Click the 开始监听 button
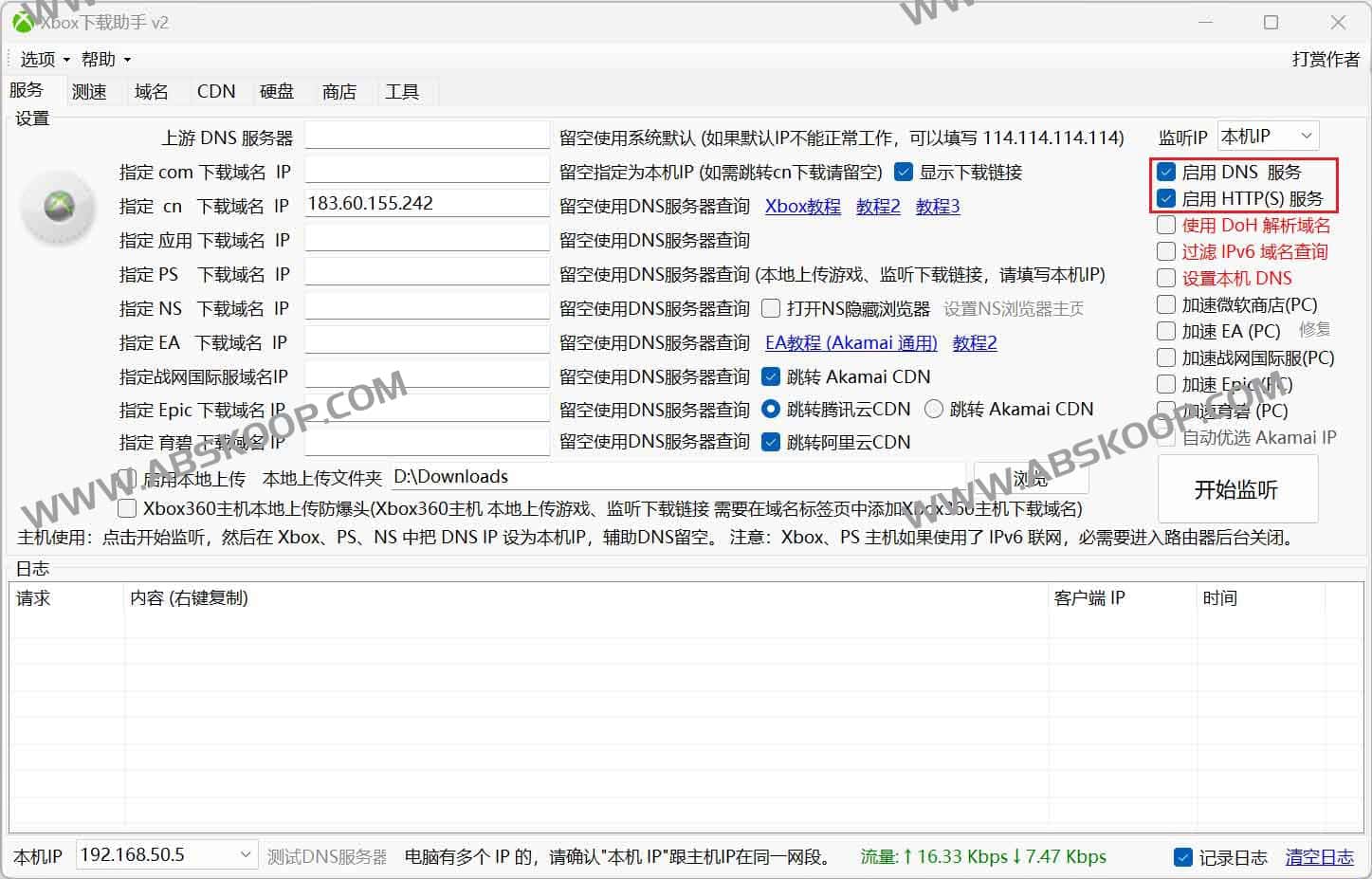 pos(1236,489)
